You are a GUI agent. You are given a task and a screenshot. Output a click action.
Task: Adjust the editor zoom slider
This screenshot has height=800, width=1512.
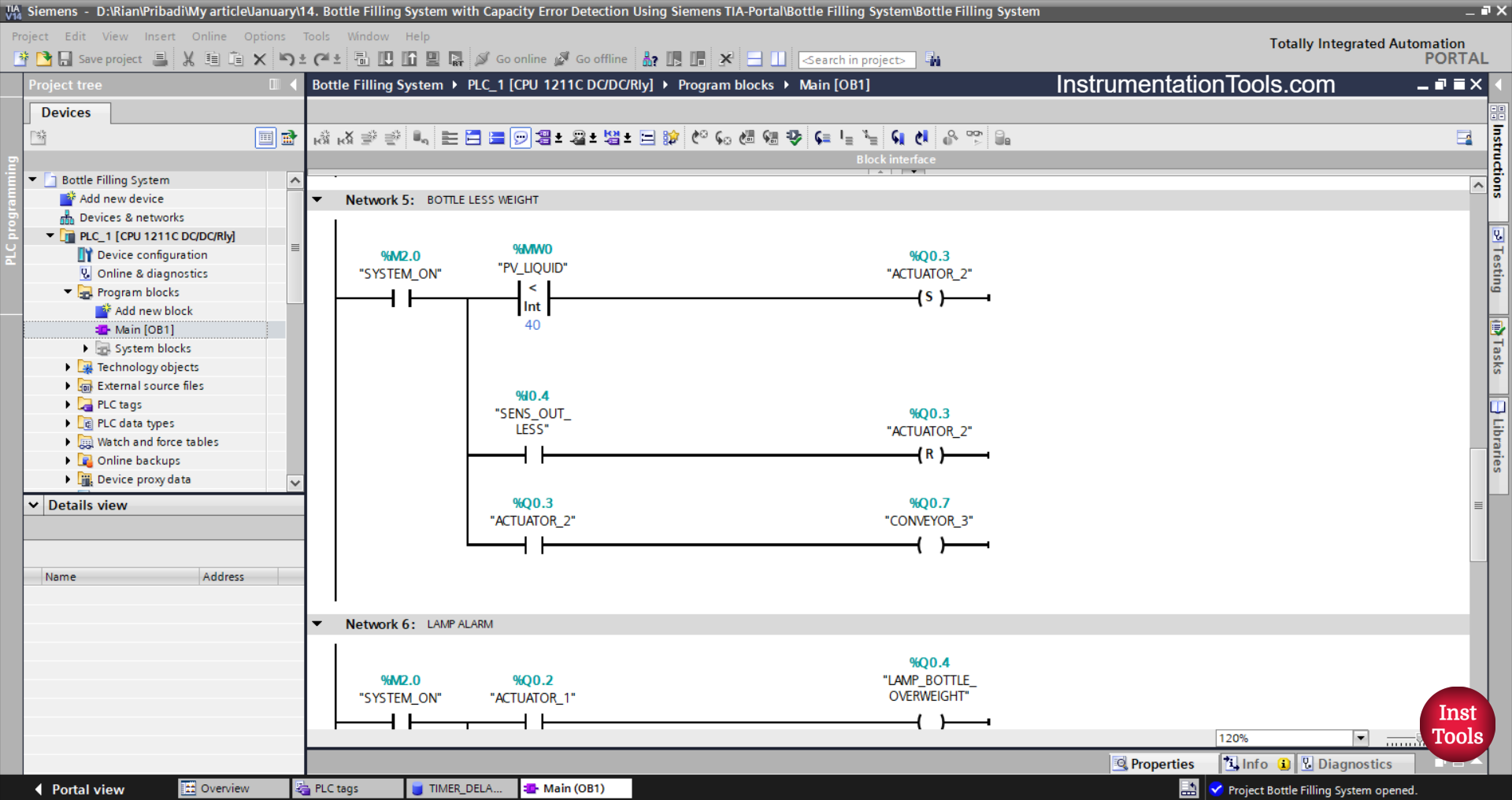click(x=1403, y=741)
